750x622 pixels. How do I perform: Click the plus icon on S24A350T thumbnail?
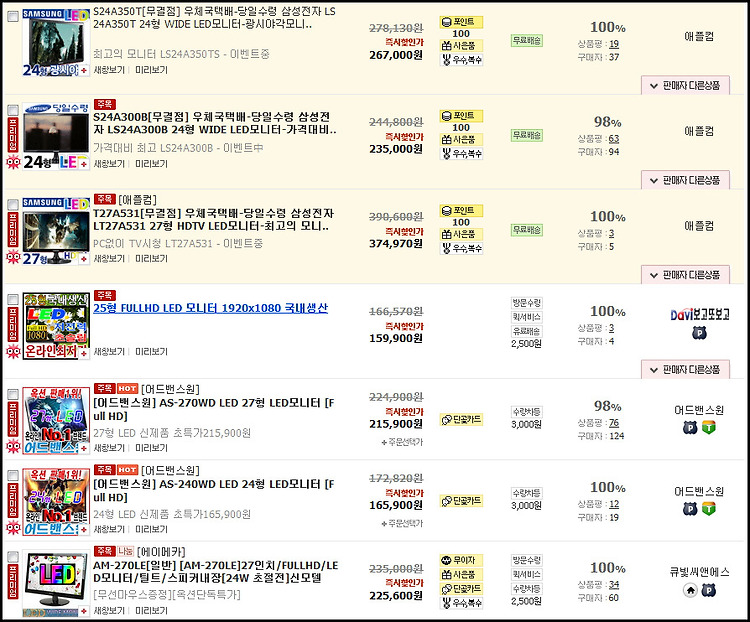click(84, 70)
